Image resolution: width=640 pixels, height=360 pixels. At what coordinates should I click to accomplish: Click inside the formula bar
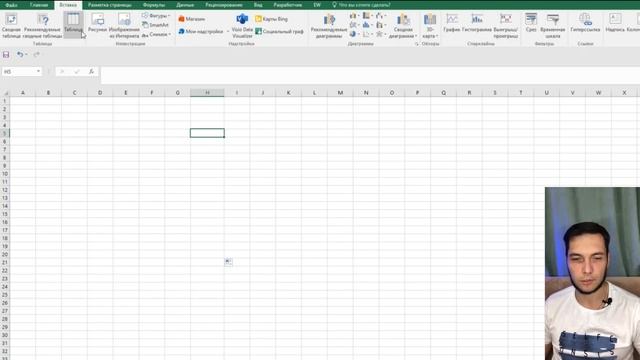coord(370,75)
